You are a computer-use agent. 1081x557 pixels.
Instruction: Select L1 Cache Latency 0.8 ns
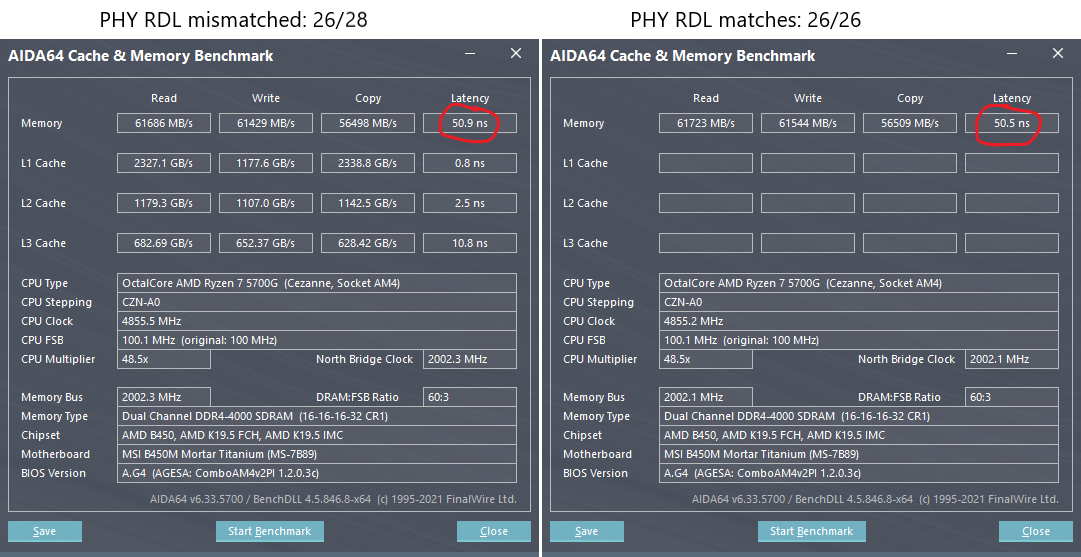point(469,163)
